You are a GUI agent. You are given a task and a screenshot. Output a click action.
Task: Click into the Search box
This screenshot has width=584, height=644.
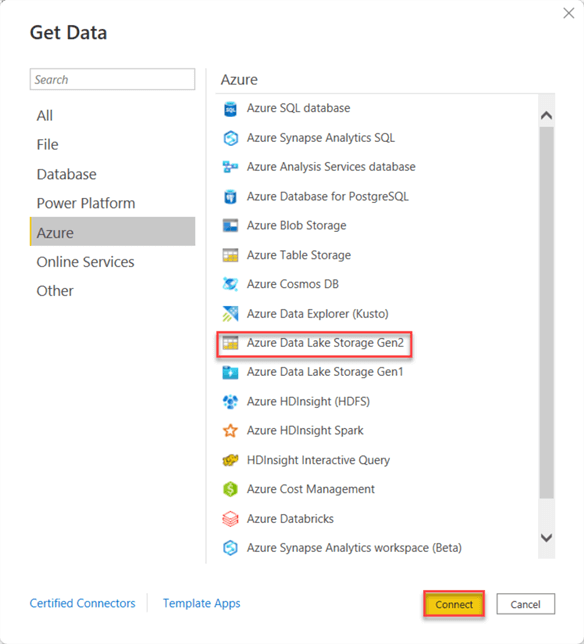coord(113,79)
